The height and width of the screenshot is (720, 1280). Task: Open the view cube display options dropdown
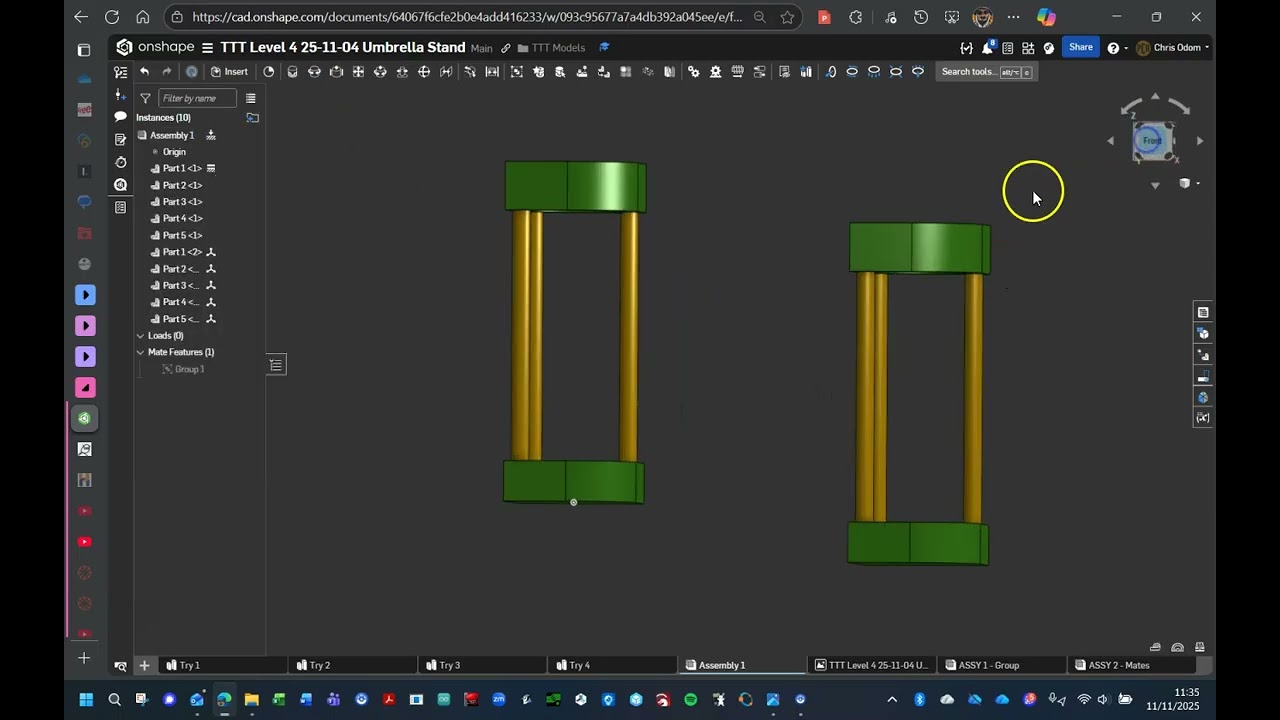[x=1188, y=183]
